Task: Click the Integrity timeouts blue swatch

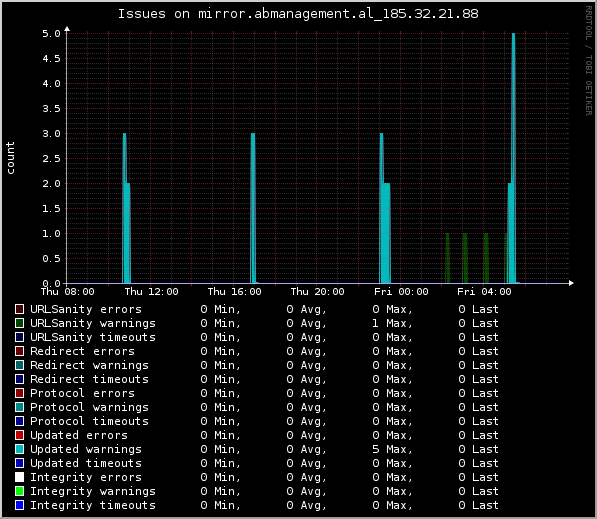Action: [19, 505]
